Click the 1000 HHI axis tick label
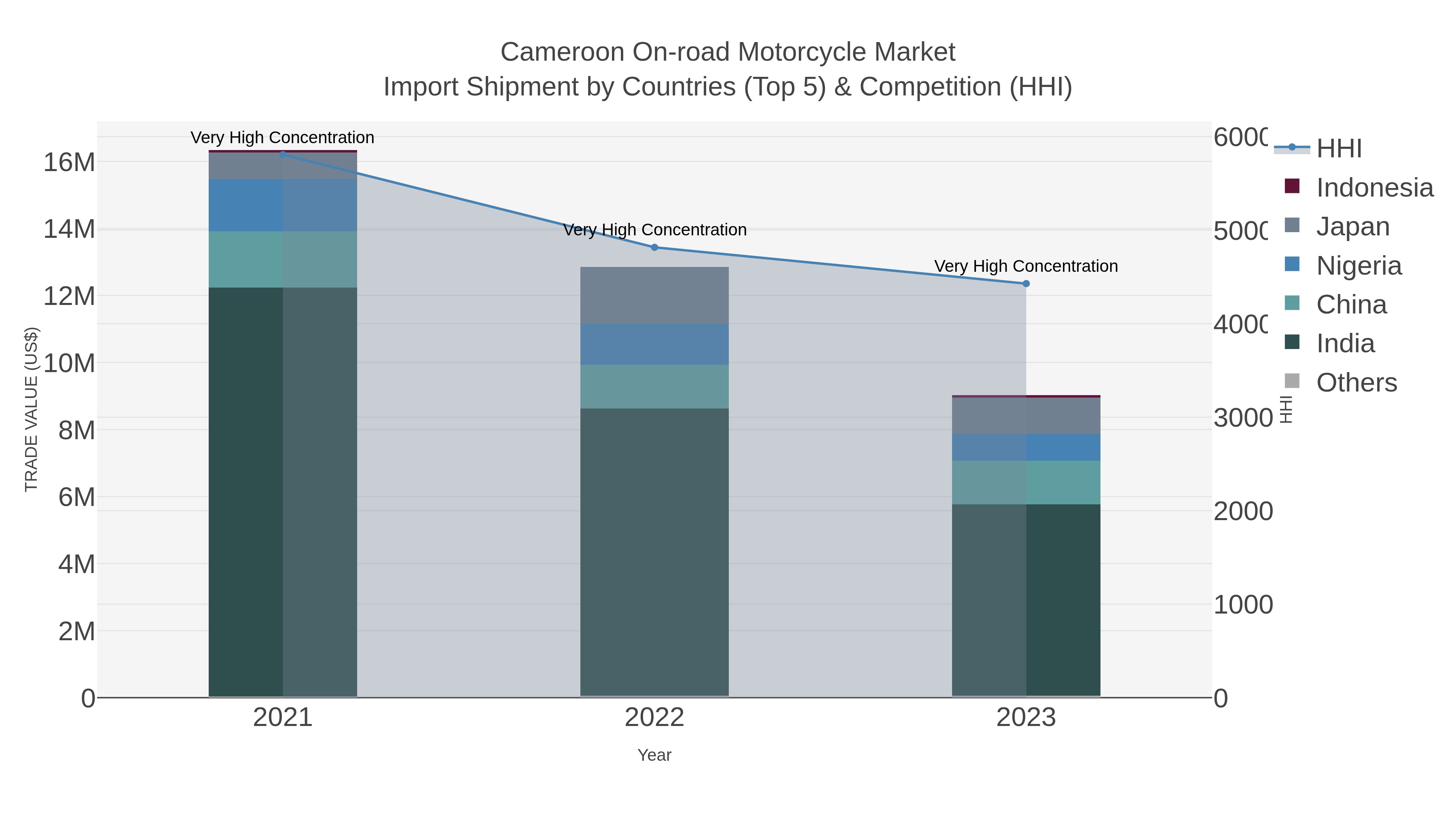The image size is (1456, 819). point(1243,605)
